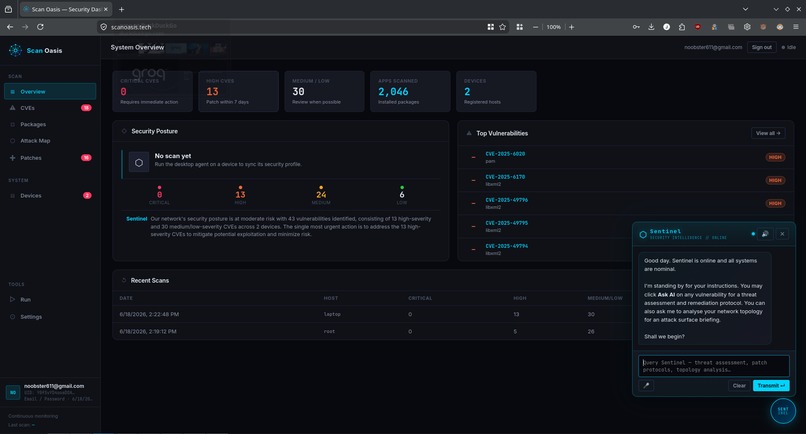Close the Scan Oasis browser tab

coord(106,9)
